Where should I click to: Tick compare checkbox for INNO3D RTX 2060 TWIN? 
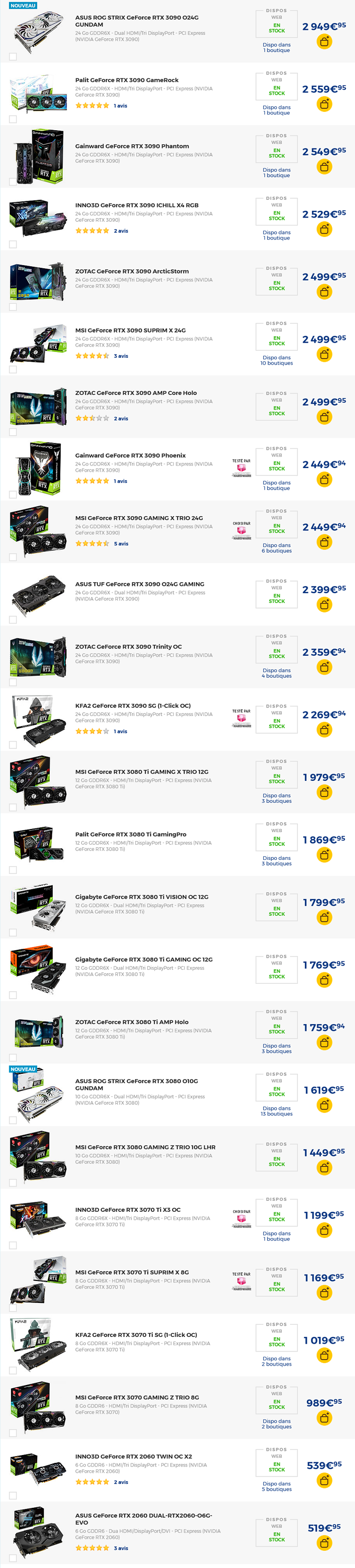pos(13,1495)
